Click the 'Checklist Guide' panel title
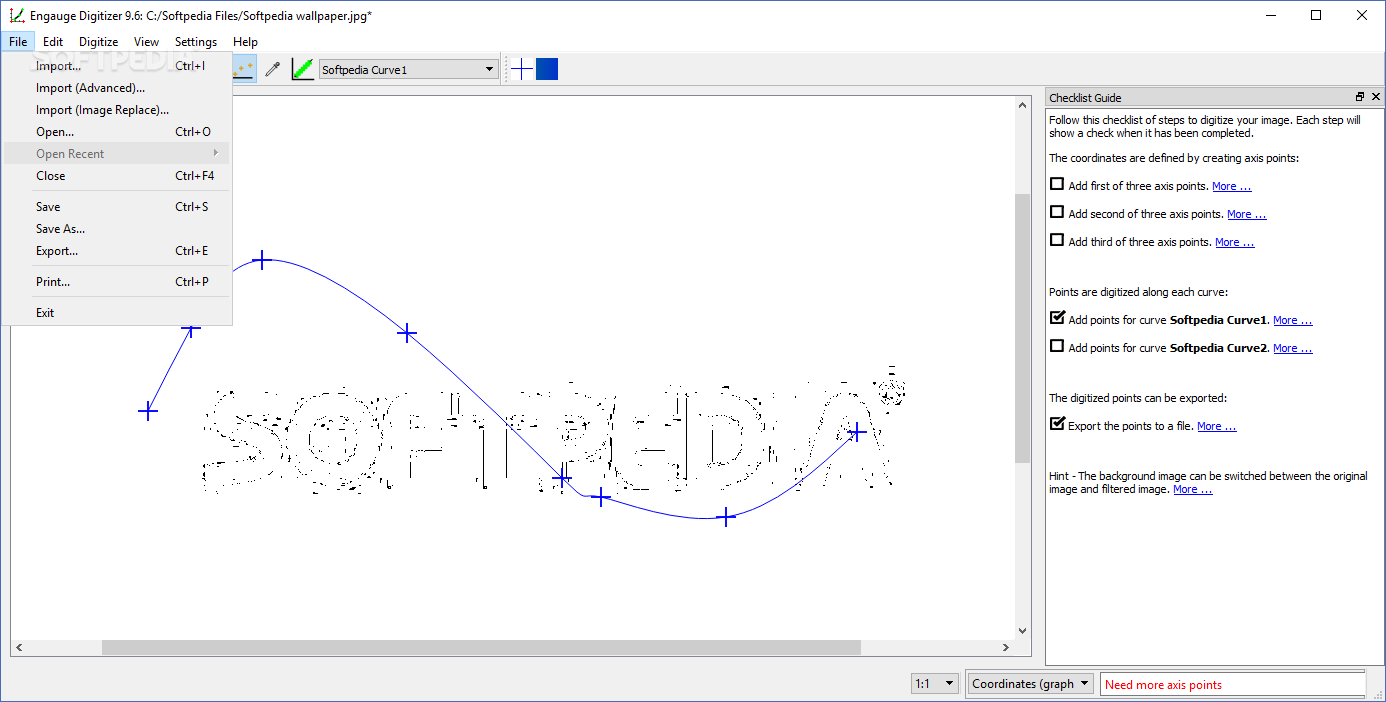The height and width of the screenshot is (702, 1386). click(x=1085, y=97)
